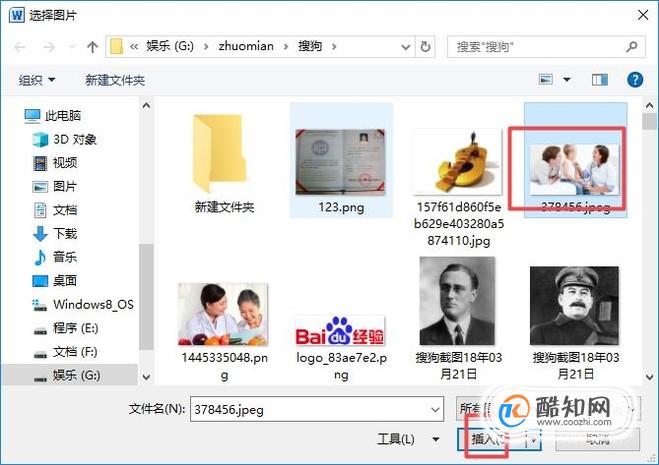Viewport: 659px width, 465px height.
Task: Click 搜狗 in address breadcrumb
Action: point(310,46)
